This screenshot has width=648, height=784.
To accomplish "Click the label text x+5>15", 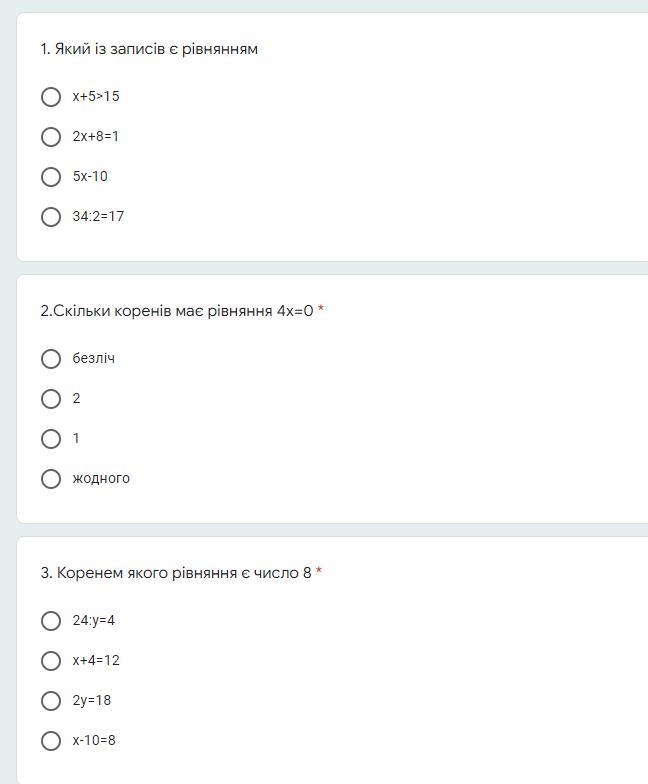I will pyautogui.click(x=96, y=96).
